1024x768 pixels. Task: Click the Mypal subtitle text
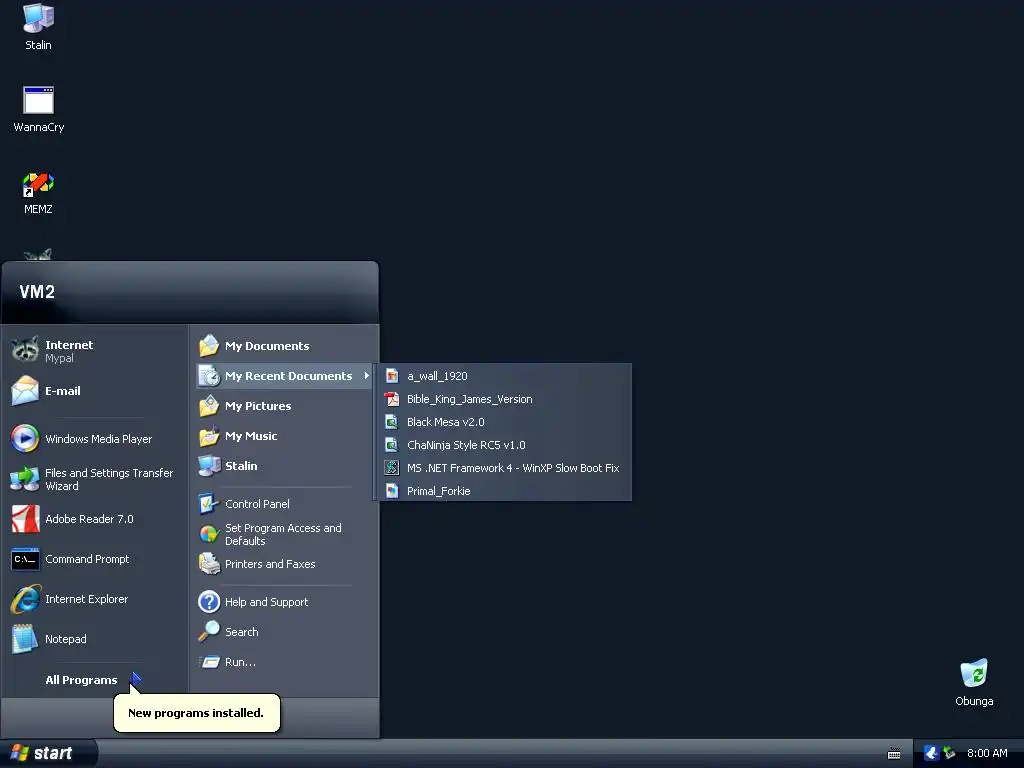(x=59, y=358)
